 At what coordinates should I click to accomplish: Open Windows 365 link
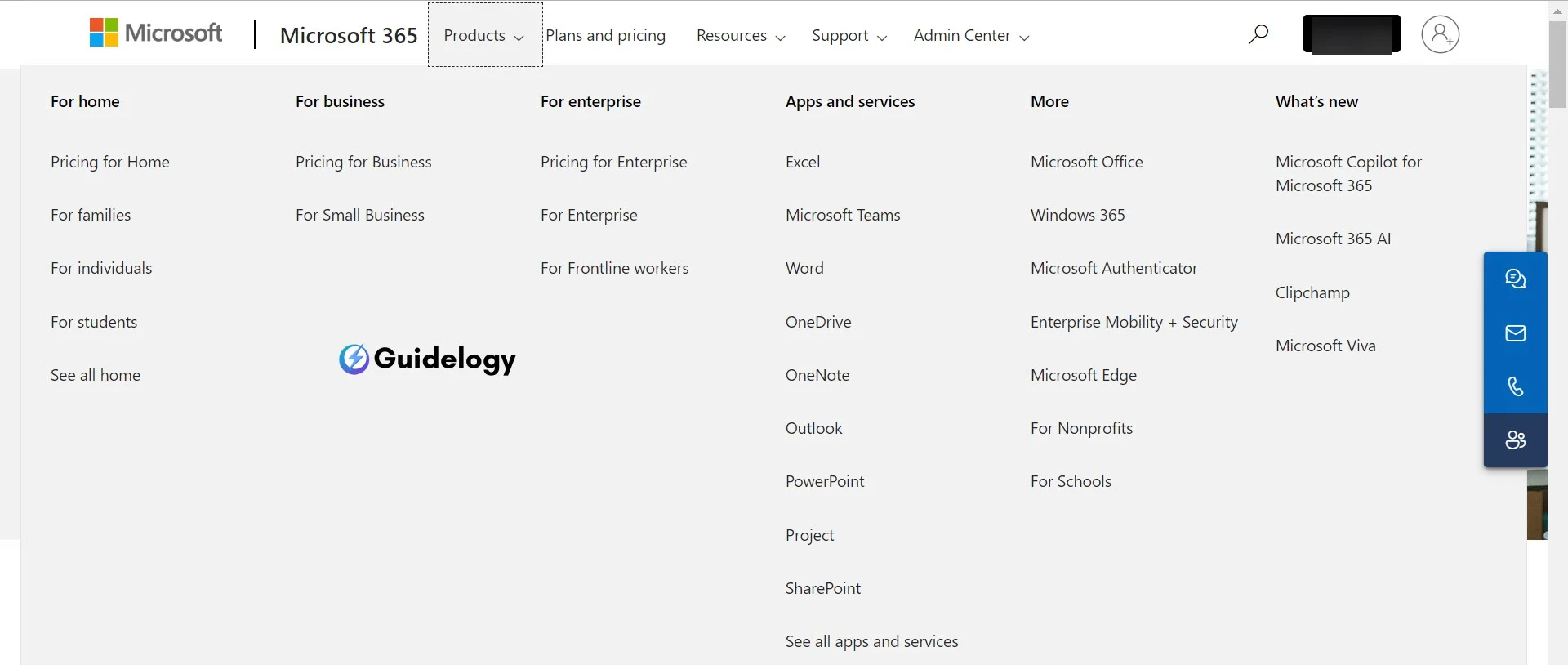[x=1078, y=215]
